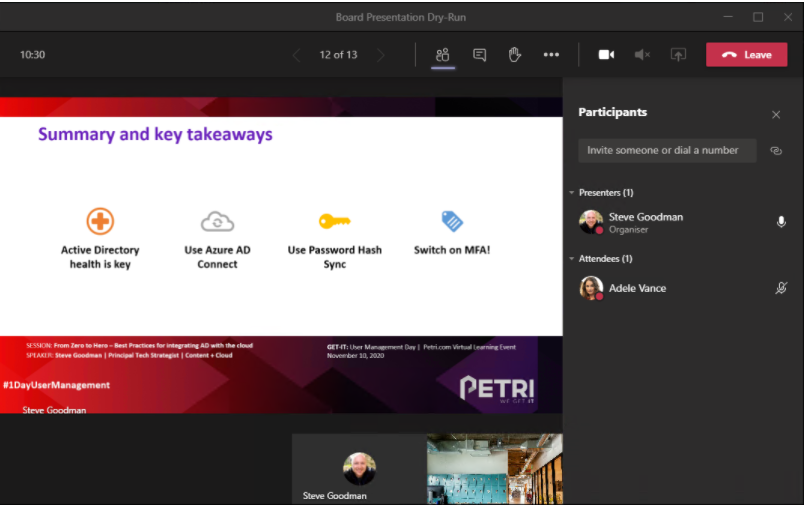Close the Participants panel
Image resolution: width=805 pixels, height=506 pixels.
coord(776,115)
